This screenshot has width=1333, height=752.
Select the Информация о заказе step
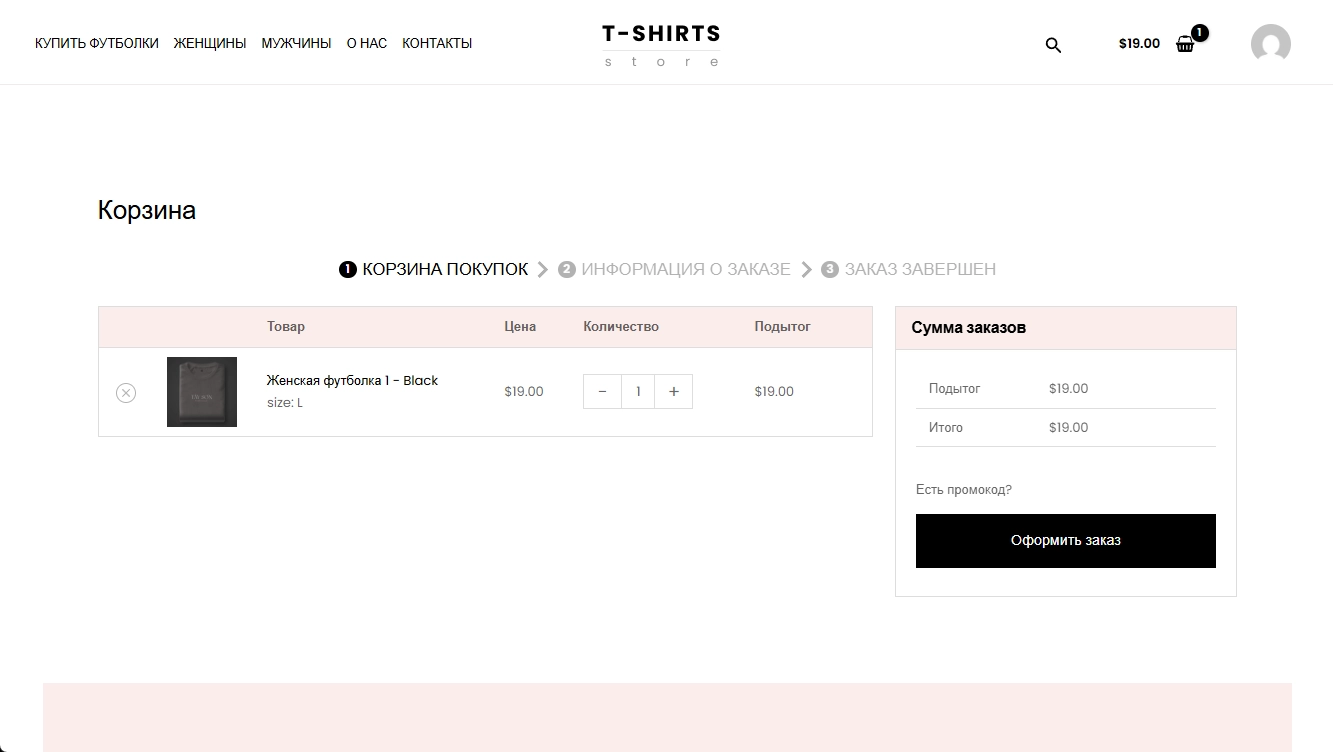pyautogui.click(x=674, y=269)
